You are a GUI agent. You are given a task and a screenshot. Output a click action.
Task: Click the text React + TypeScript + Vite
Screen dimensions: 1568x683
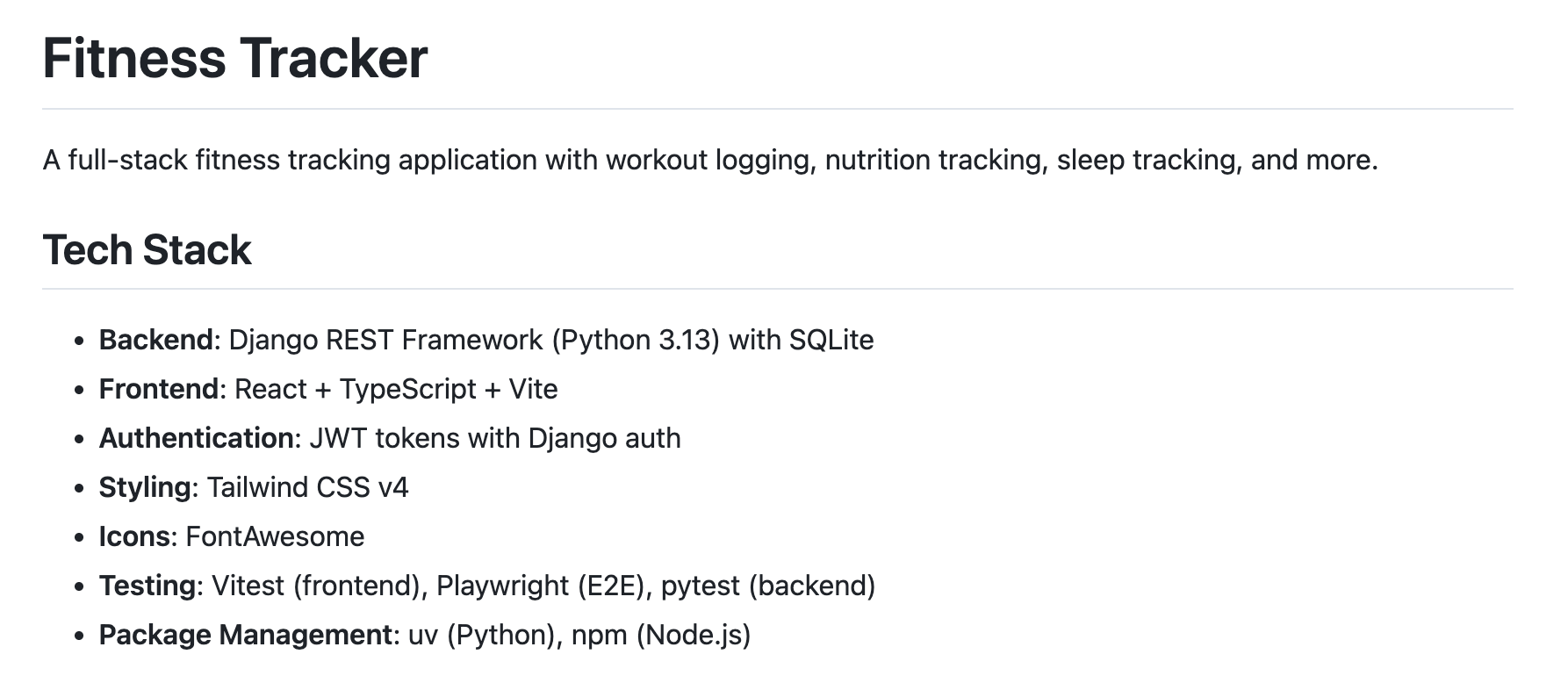[396, 389]
